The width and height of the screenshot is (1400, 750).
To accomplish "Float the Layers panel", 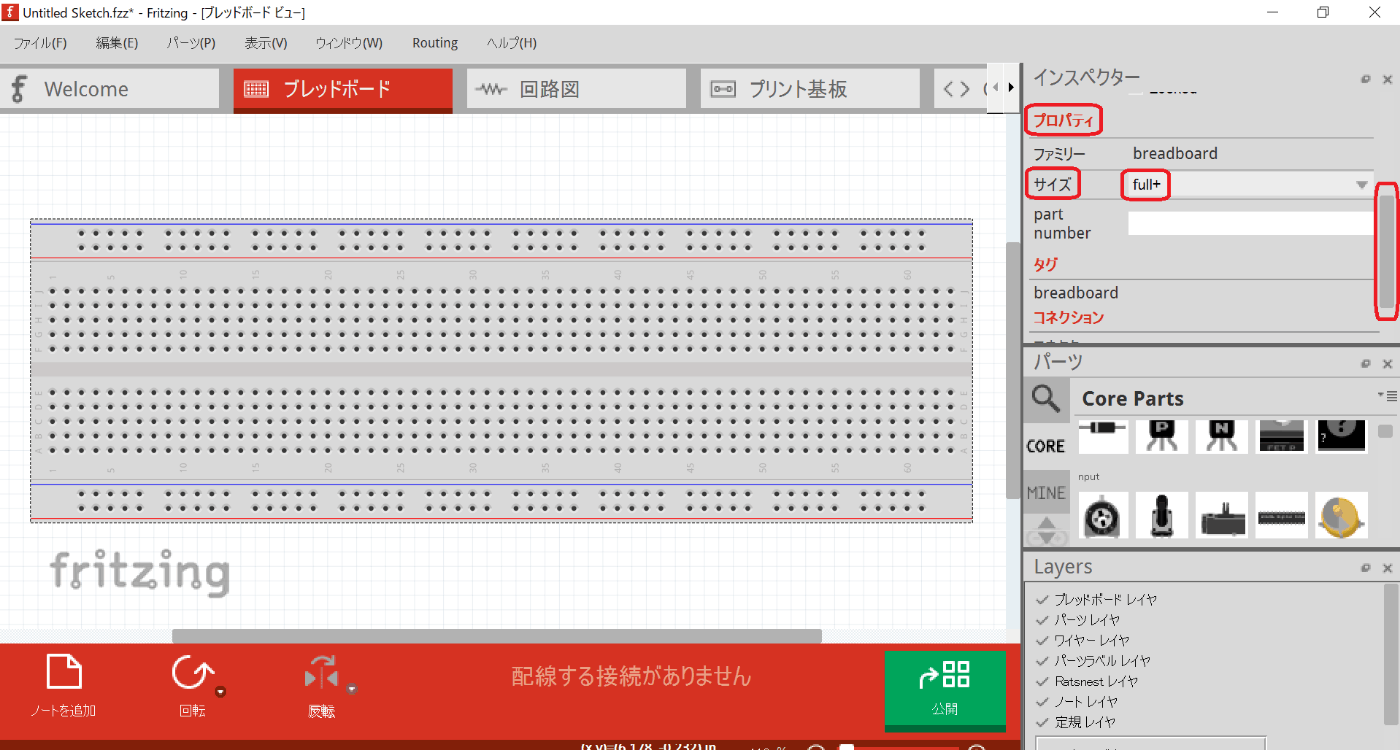I will pyautogui.click(x=1366, y=568).
